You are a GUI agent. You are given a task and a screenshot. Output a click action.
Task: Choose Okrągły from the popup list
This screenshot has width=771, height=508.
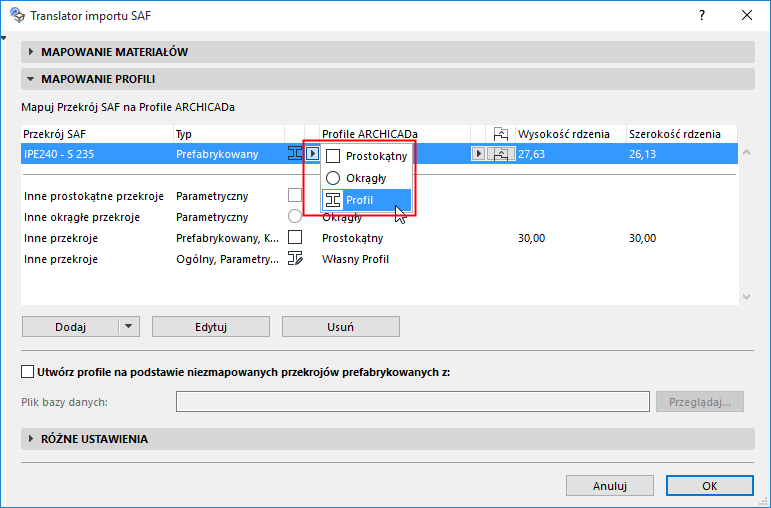click(x=366, y=178)
